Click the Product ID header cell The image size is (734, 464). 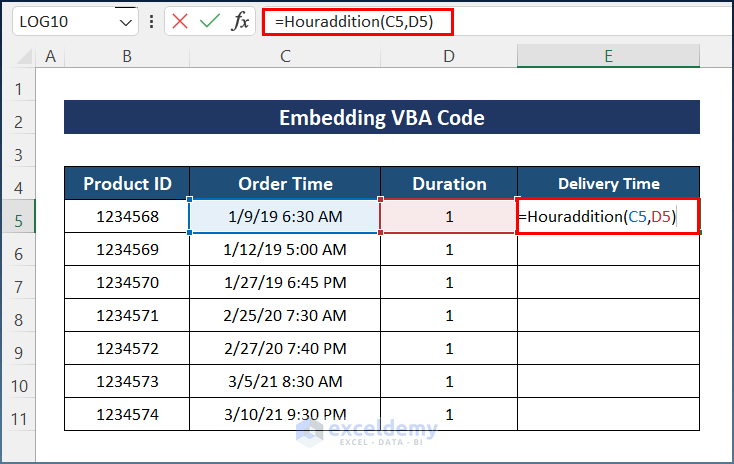127,184
